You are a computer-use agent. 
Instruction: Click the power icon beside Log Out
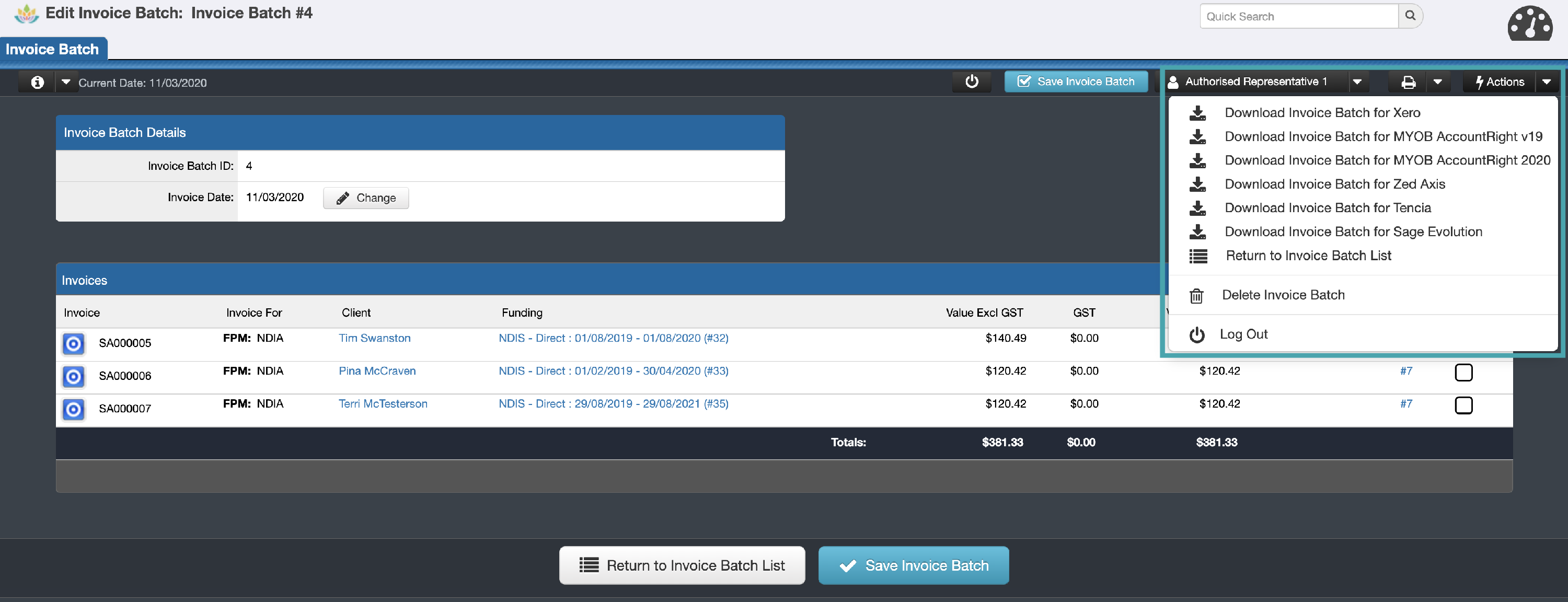[1197, 334]
